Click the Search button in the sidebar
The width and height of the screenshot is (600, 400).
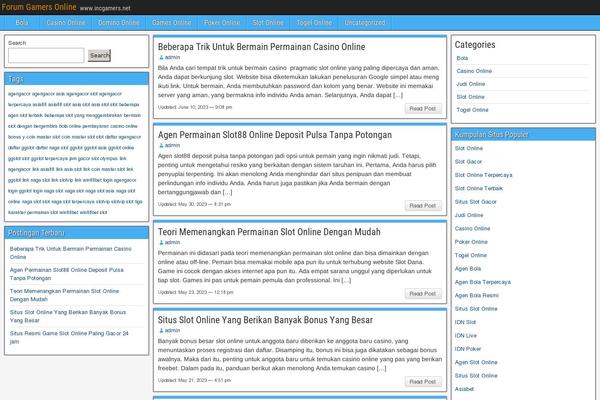click(99, 55)
